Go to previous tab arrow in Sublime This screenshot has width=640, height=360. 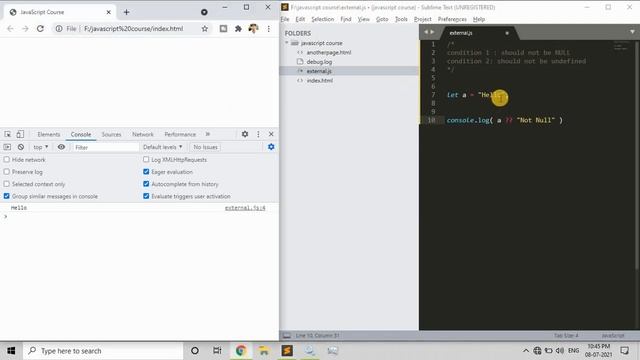pyautogui.click(x=426, y=32)
